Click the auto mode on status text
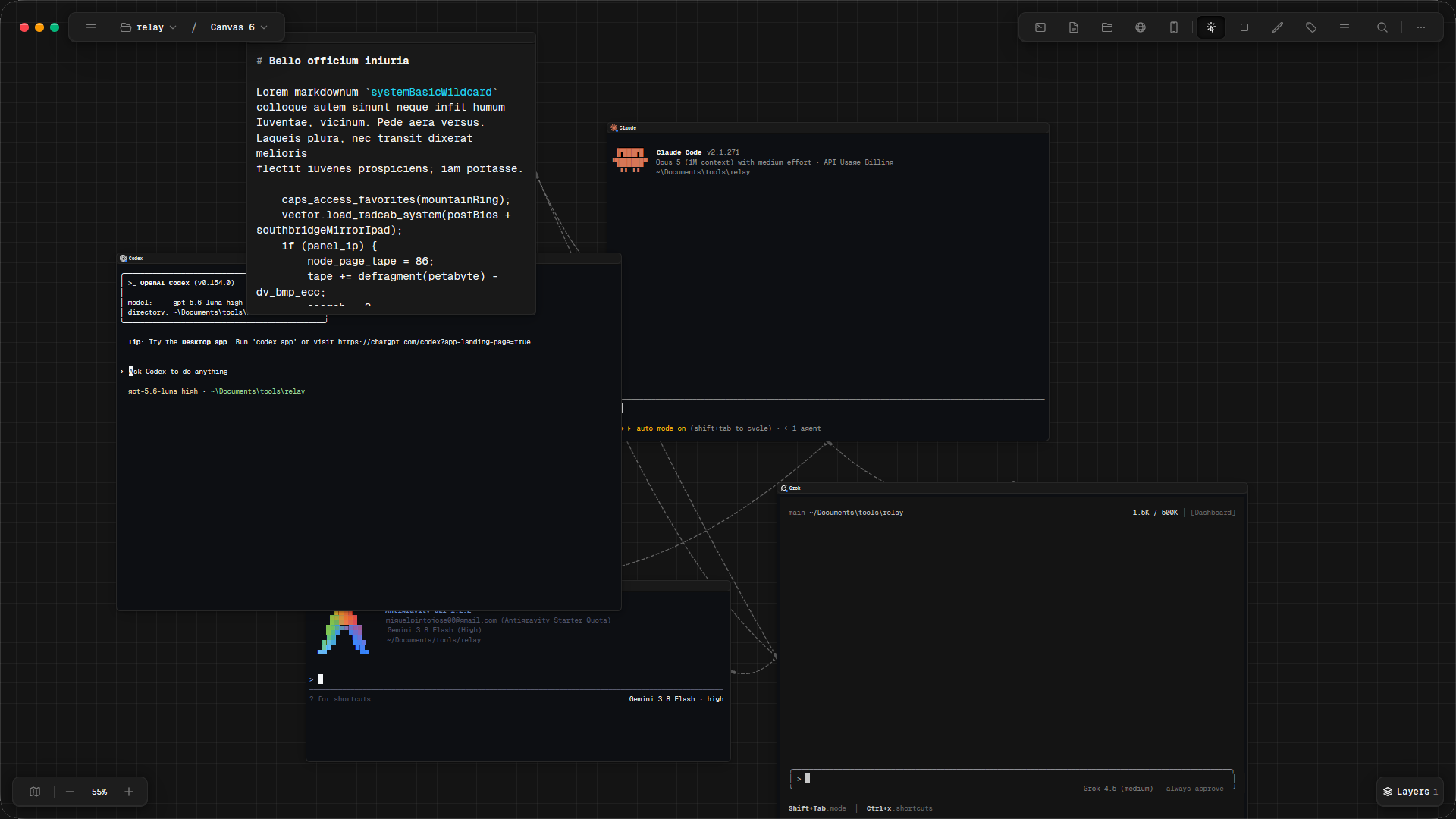This screenshot has width=1456, height=819. point(661,428)
